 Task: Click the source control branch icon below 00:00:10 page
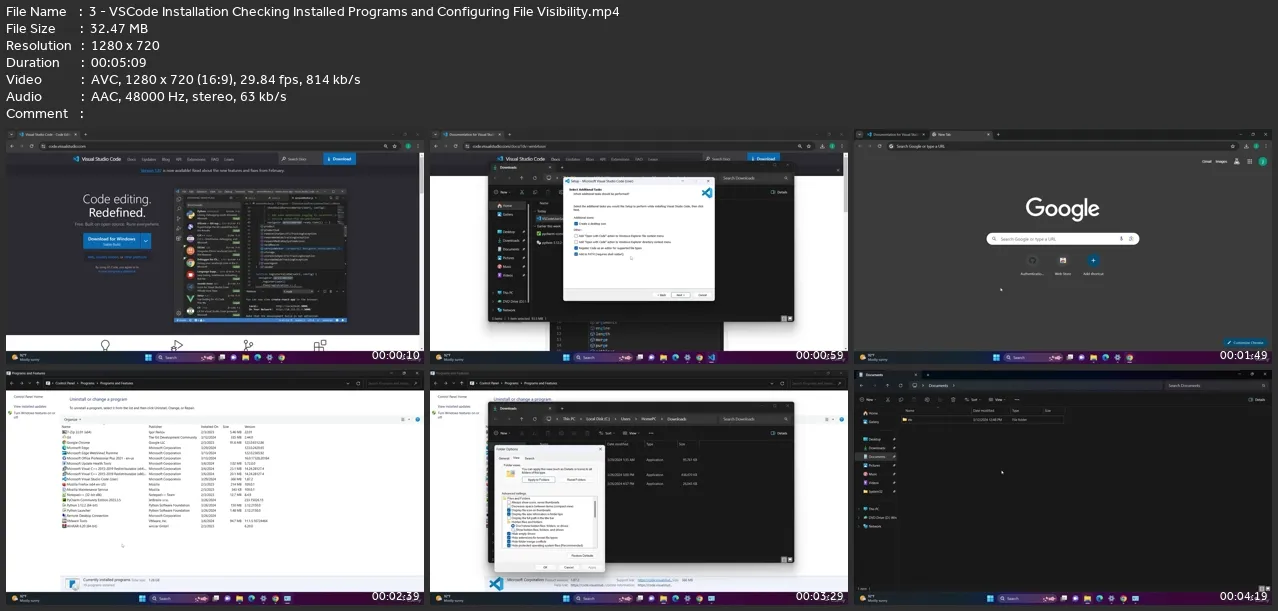[248, 346]
